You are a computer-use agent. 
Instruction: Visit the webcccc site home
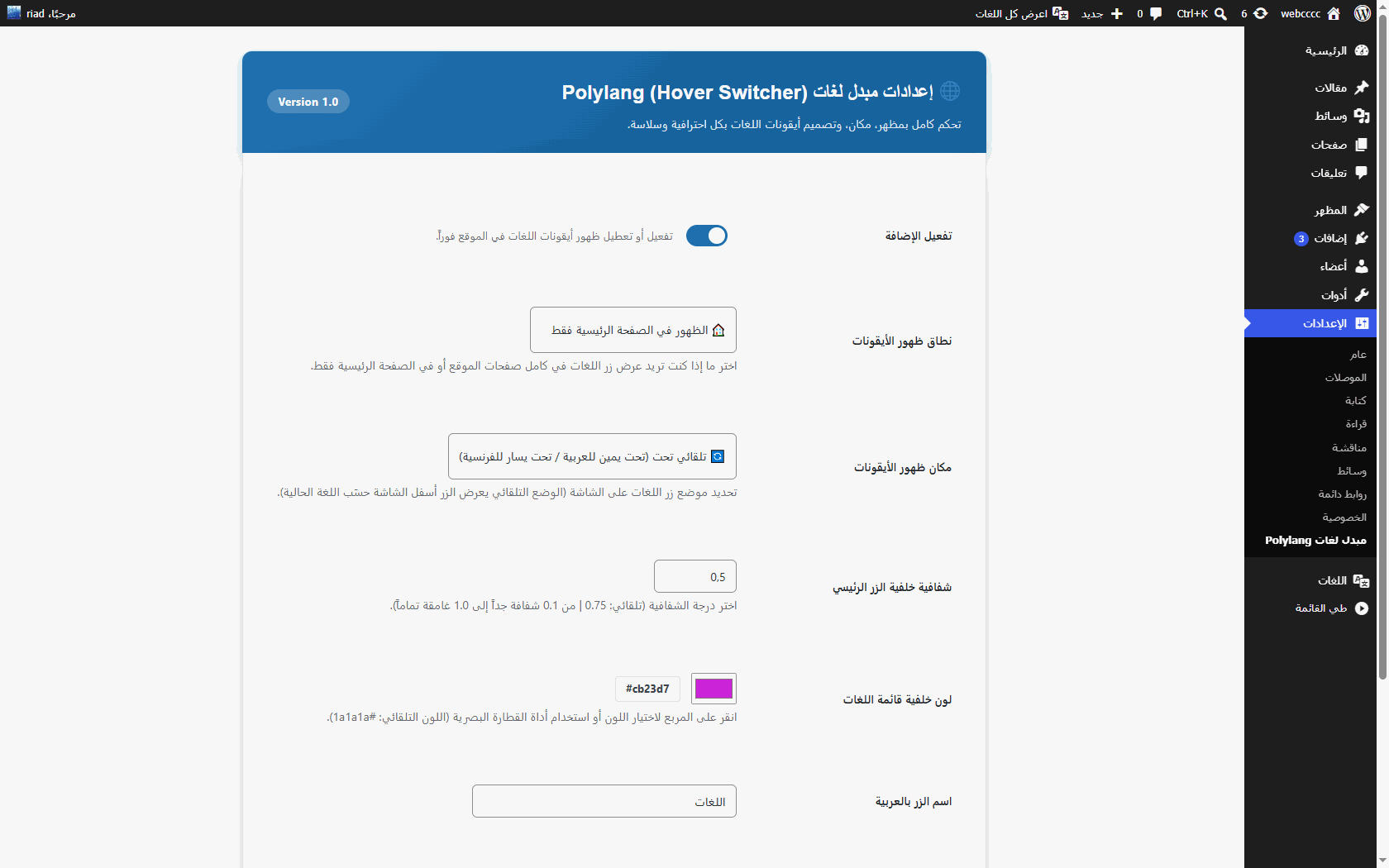pyautogui.click(x=1310, y=13)
